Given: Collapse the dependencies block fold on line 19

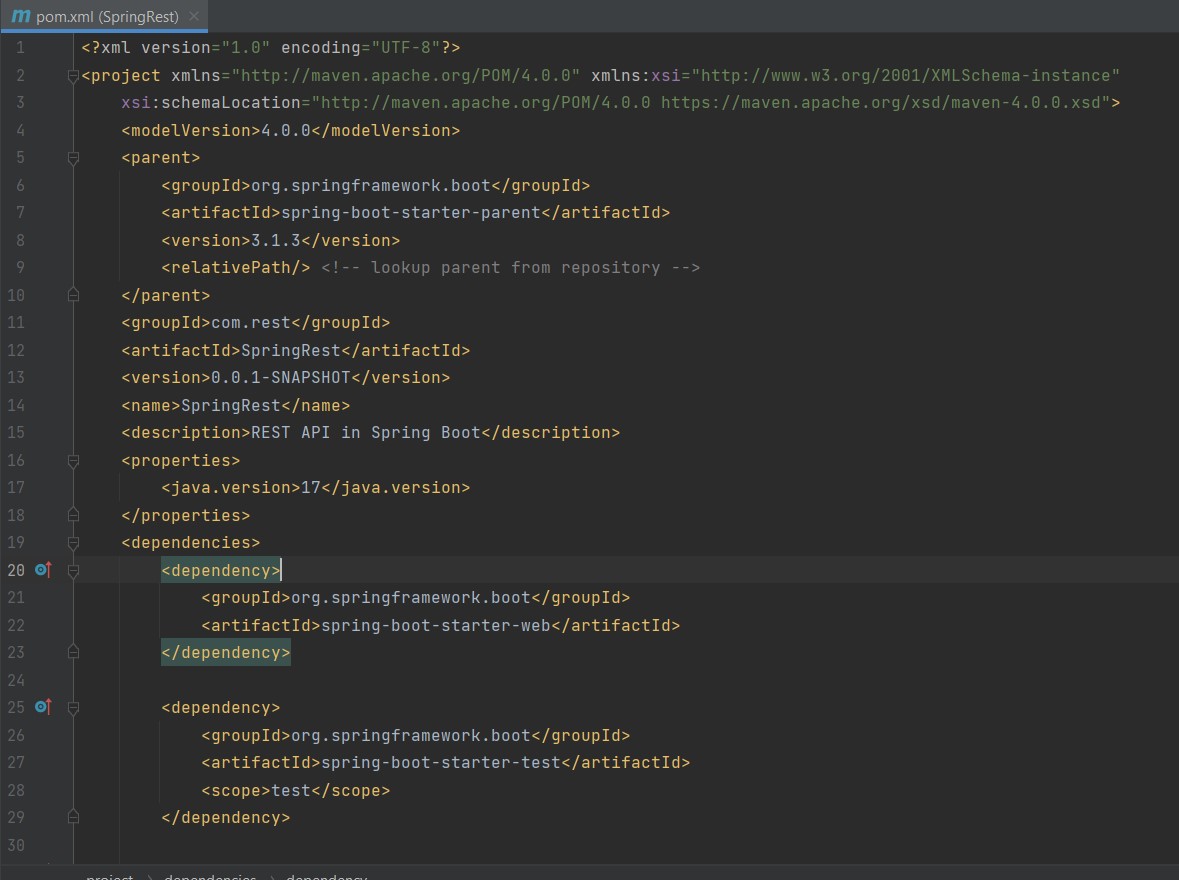Looking at the screenshot, I should pyautogui.click(x=73, y=542).
